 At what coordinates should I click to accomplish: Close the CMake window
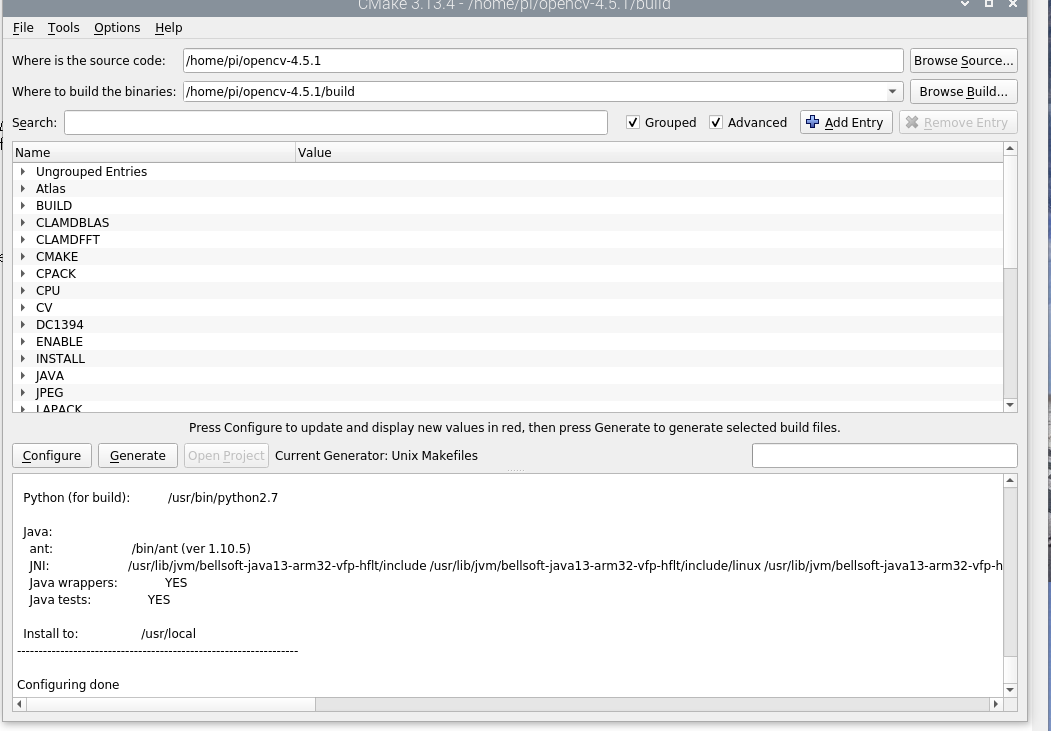click(1013, 4)
